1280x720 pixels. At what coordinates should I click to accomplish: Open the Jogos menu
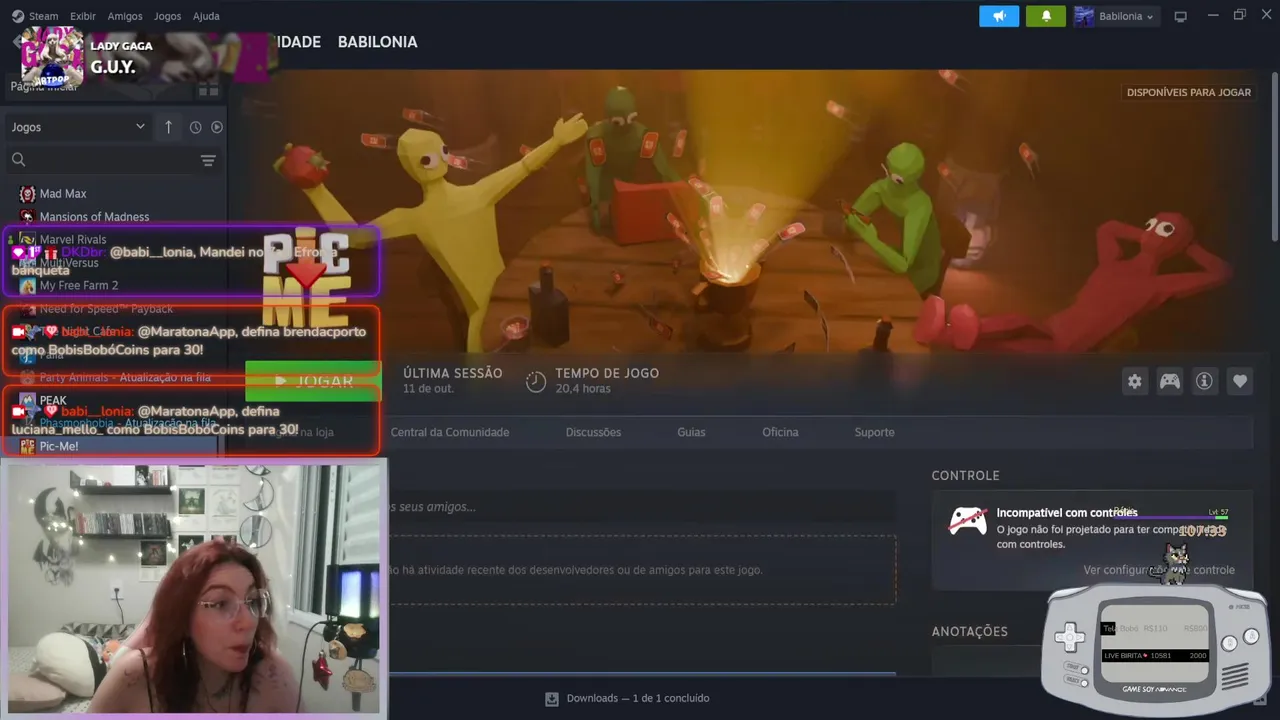(167, 16)
